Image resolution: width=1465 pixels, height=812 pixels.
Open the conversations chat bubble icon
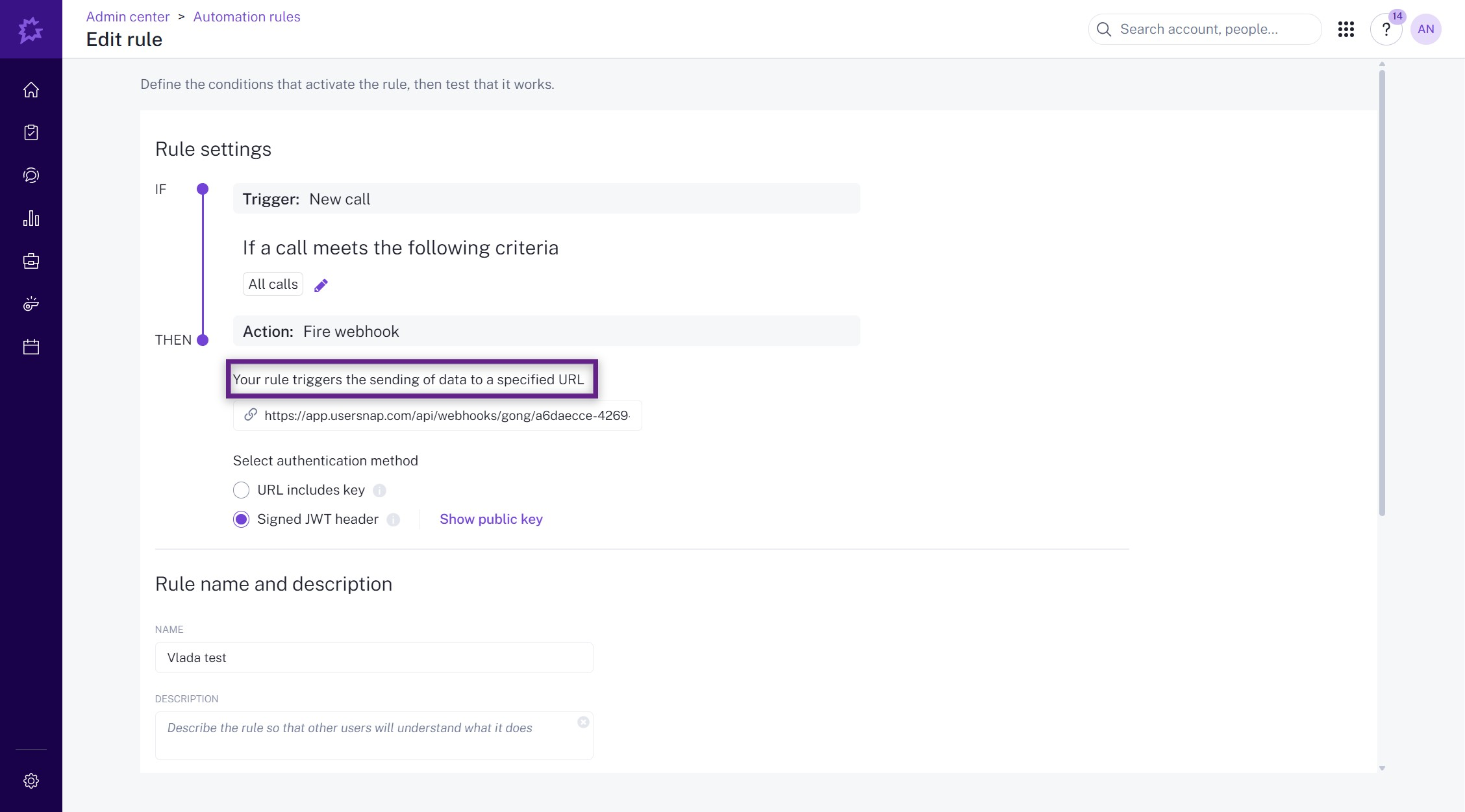pyautogui.click(x=31, y=175)
